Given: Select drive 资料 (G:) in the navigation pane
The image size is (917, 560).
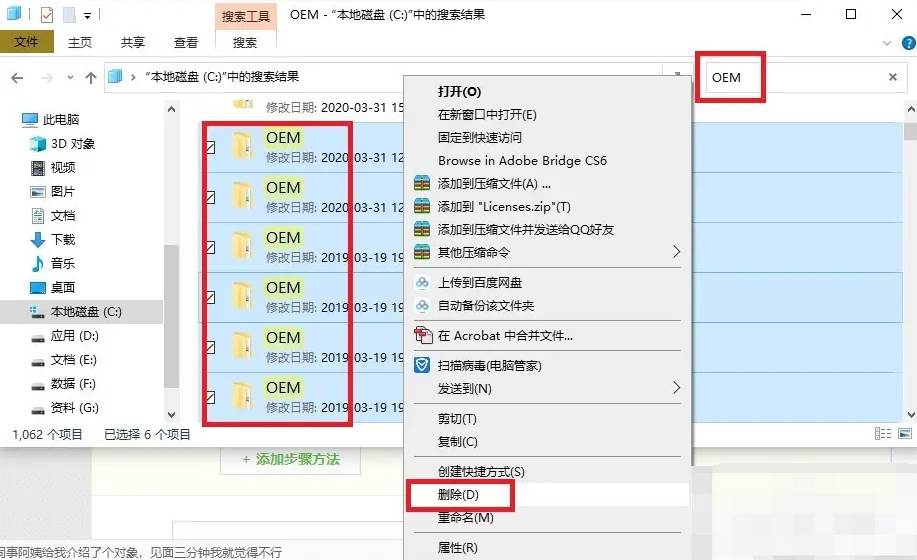Looking at the screenshot, I should 65,407.
